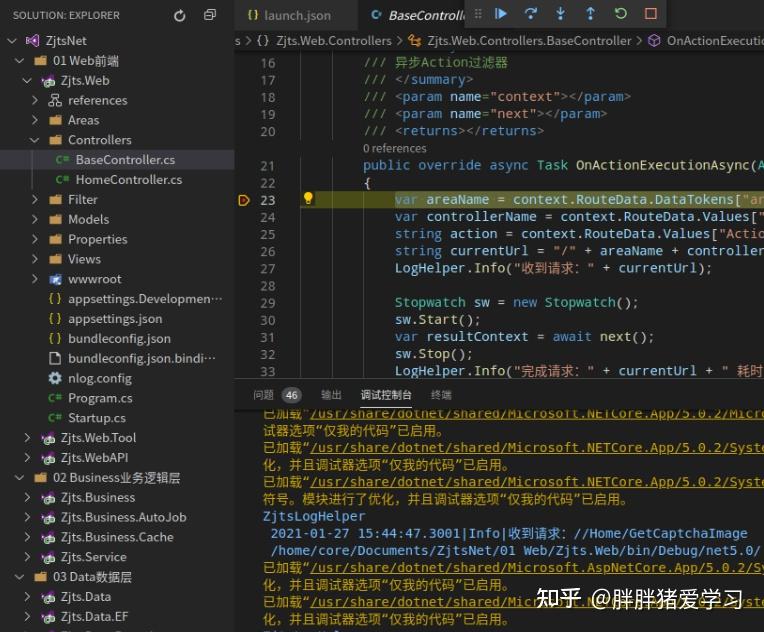
Task: Expand the Zjts.Service project
Action: [27, 557]
